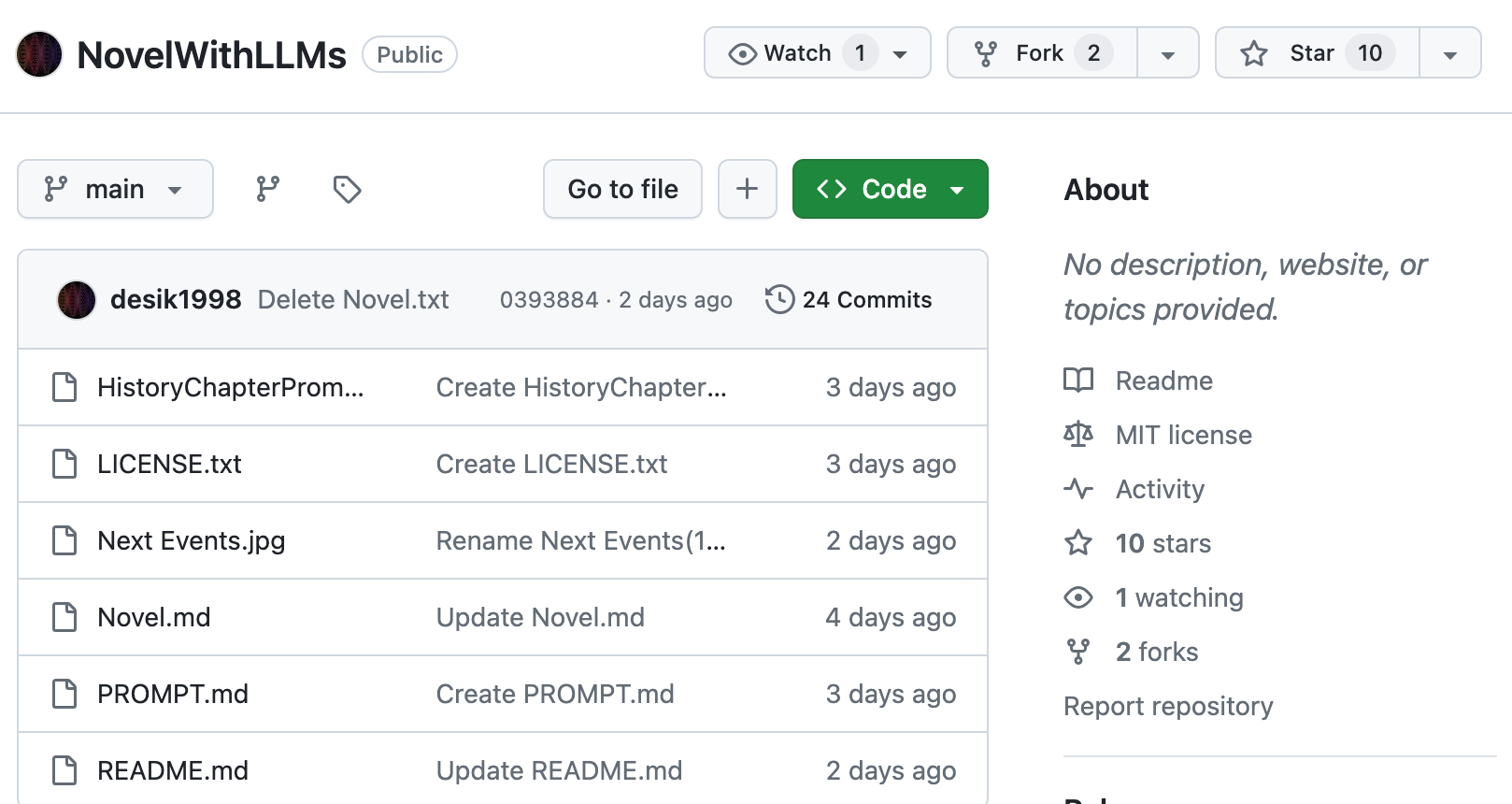Screen dimensions: 1512x804
Task: Click the '2 days ago' timestamp for README.md
Action: [x=891, y=770]
